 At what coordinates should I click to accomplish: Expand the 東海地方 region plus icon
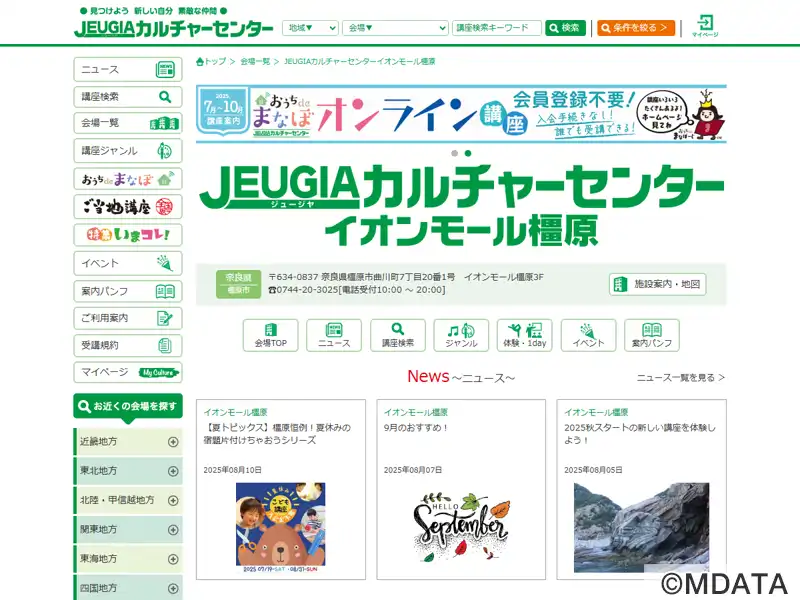click(173, 559)
